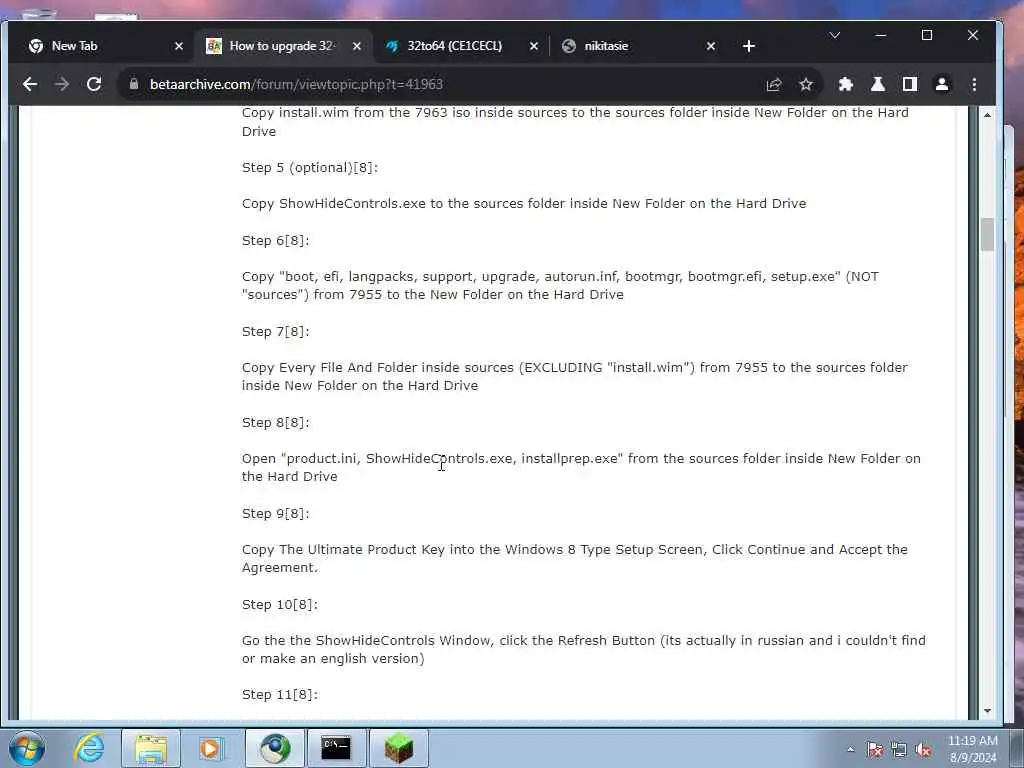Reload the betaarchive page
This screenshot has height=768, width=1024.
(94, 84)
